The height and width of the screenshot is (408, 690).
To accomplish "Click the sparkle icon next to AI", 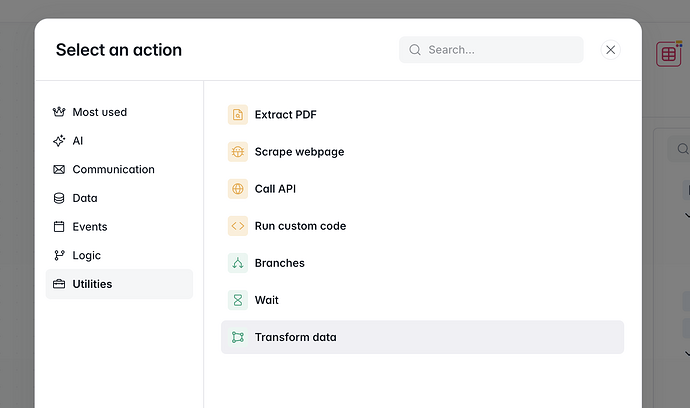I will coord(59,141).
